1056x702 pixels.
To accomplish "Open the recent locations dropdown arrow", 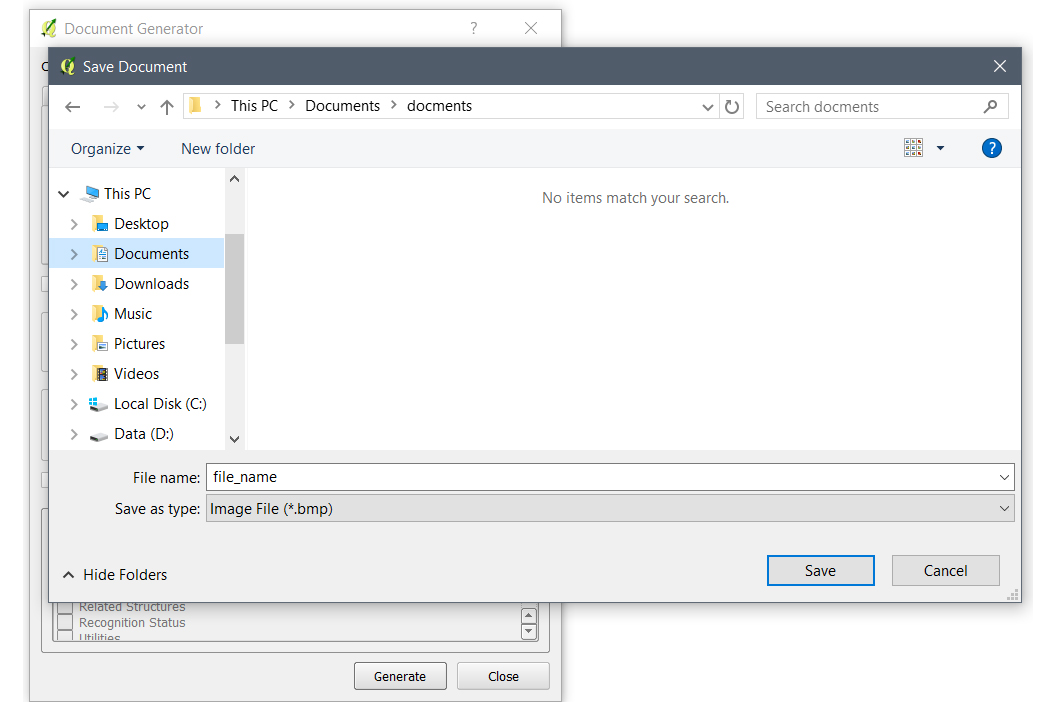I will pyautogui.click(x=141, y=107).
